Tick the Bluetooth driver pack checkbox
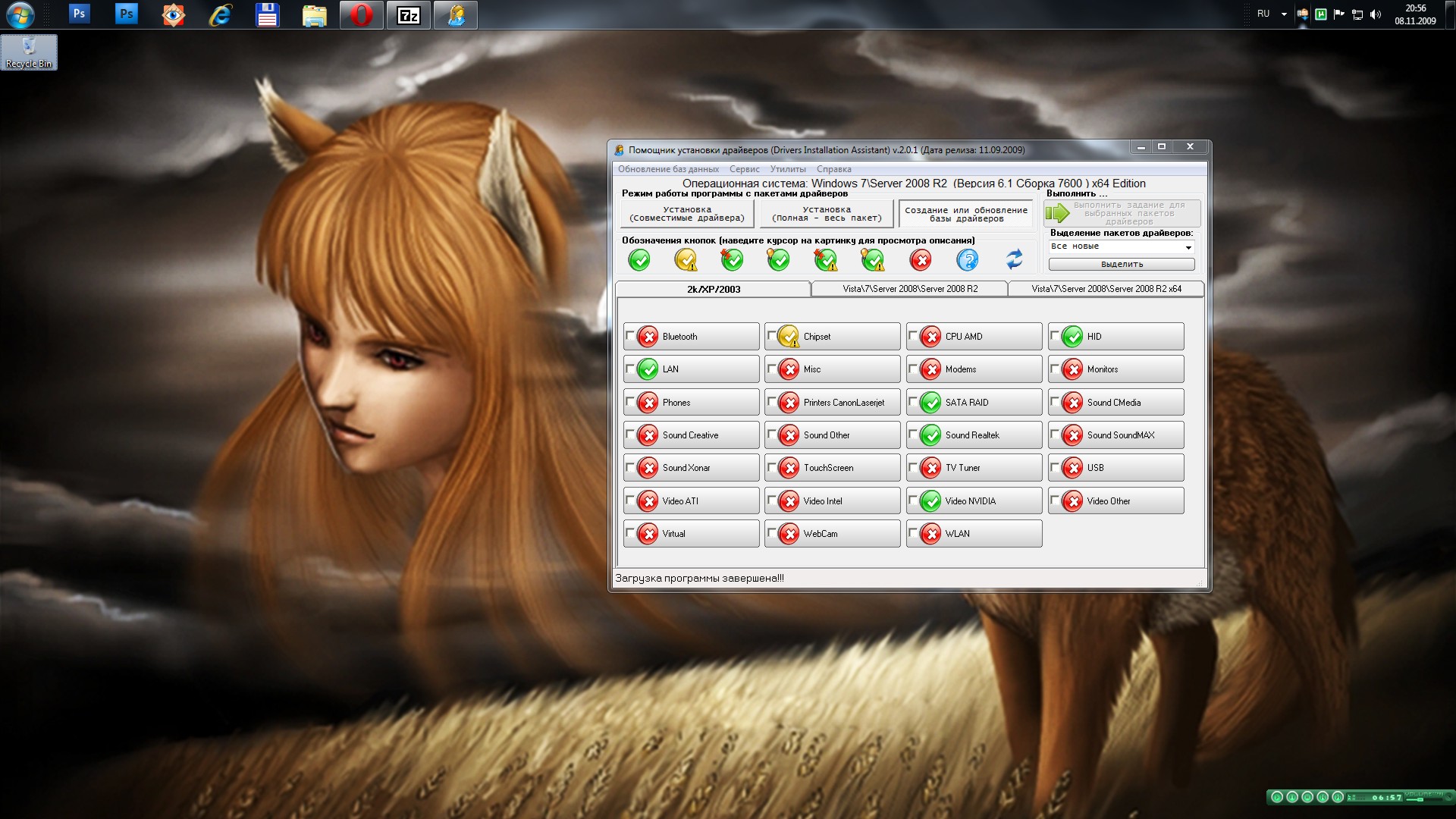The width and height of the screenshot is (1456, 819). tap(629, 336)
